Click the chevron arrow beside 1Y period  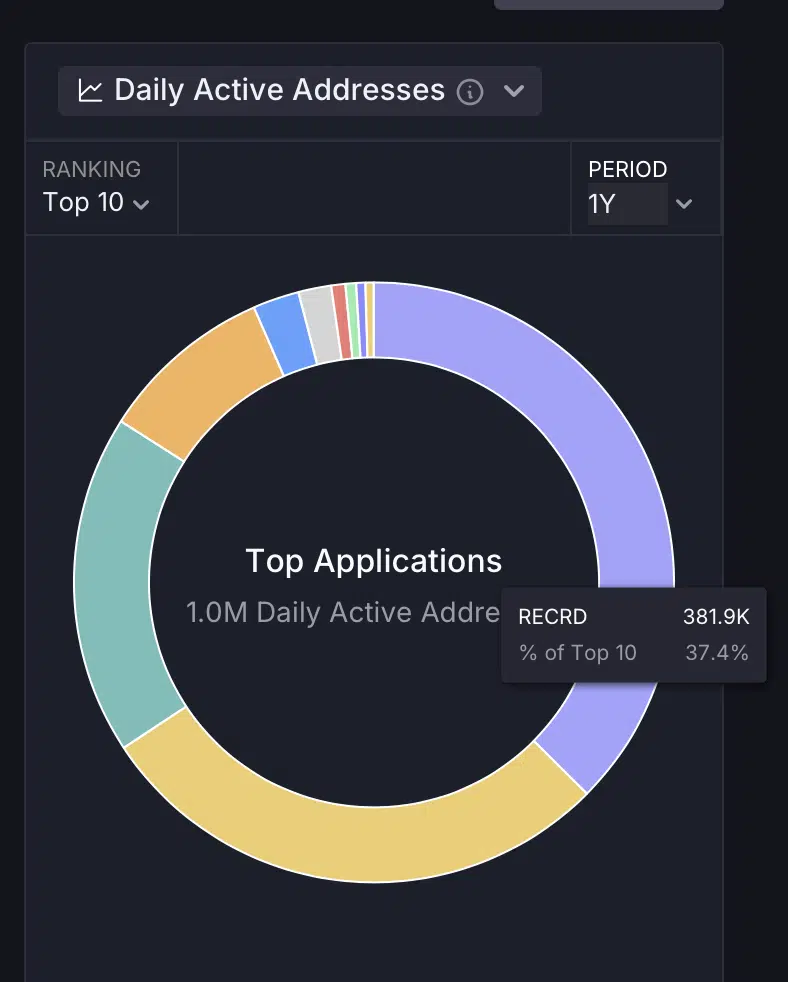pyautogui.click(x=684, y=204)
